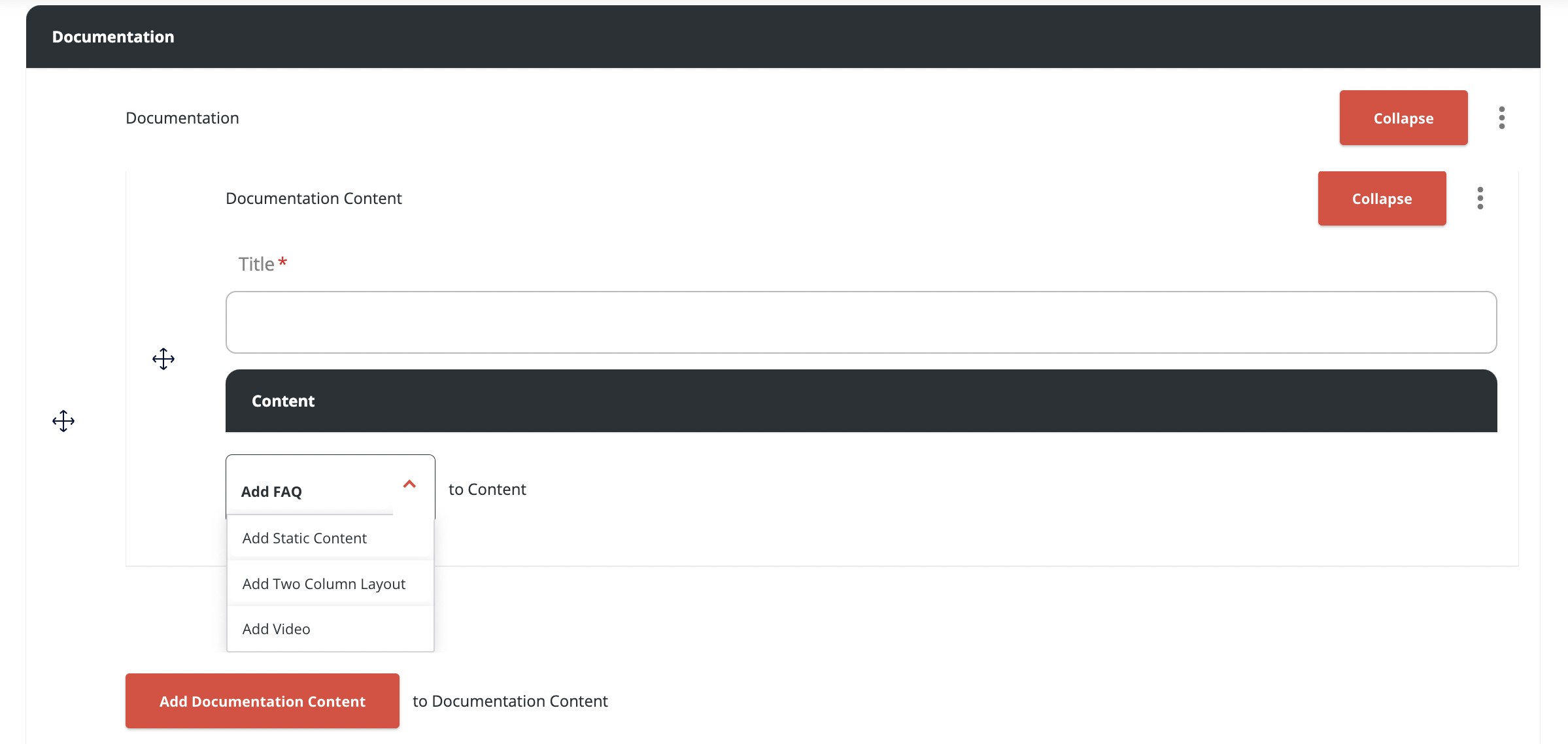
Task: Click the 'Title' field label
Action: pyautogui.click(x=256, y=264)
